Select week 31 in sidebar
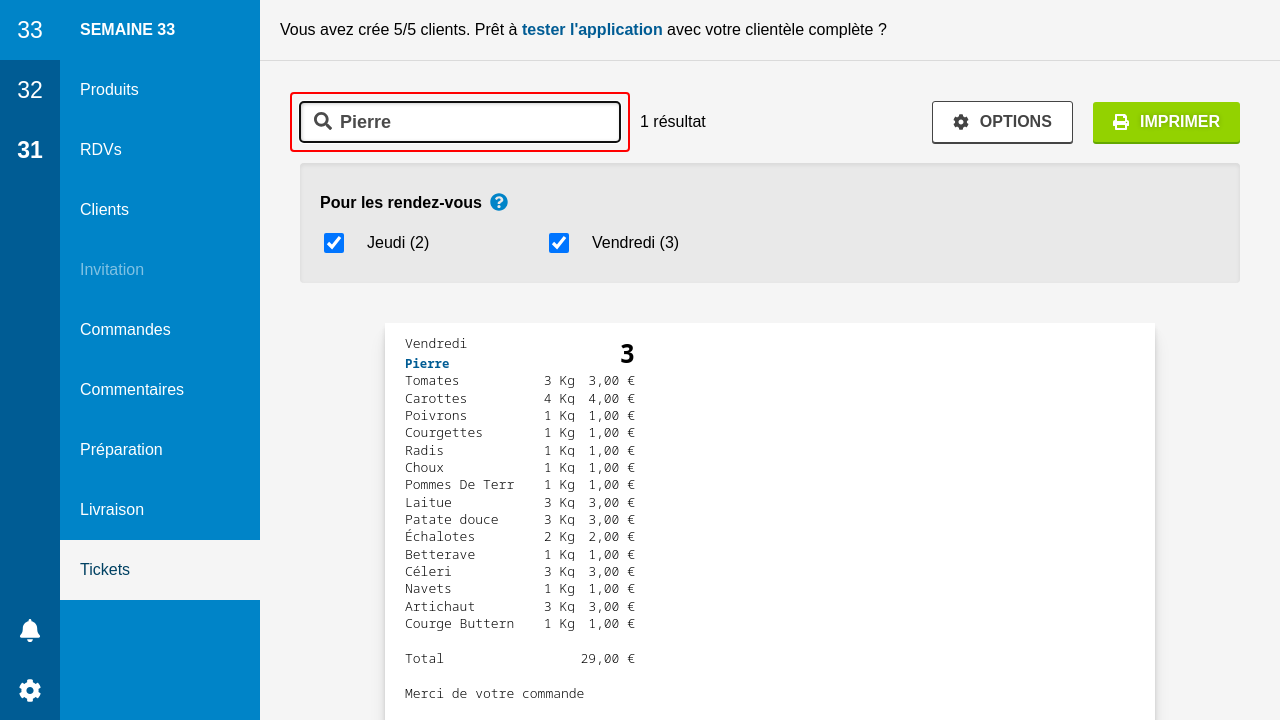This screenshot has height=720, width=1280. coord(30,150)
